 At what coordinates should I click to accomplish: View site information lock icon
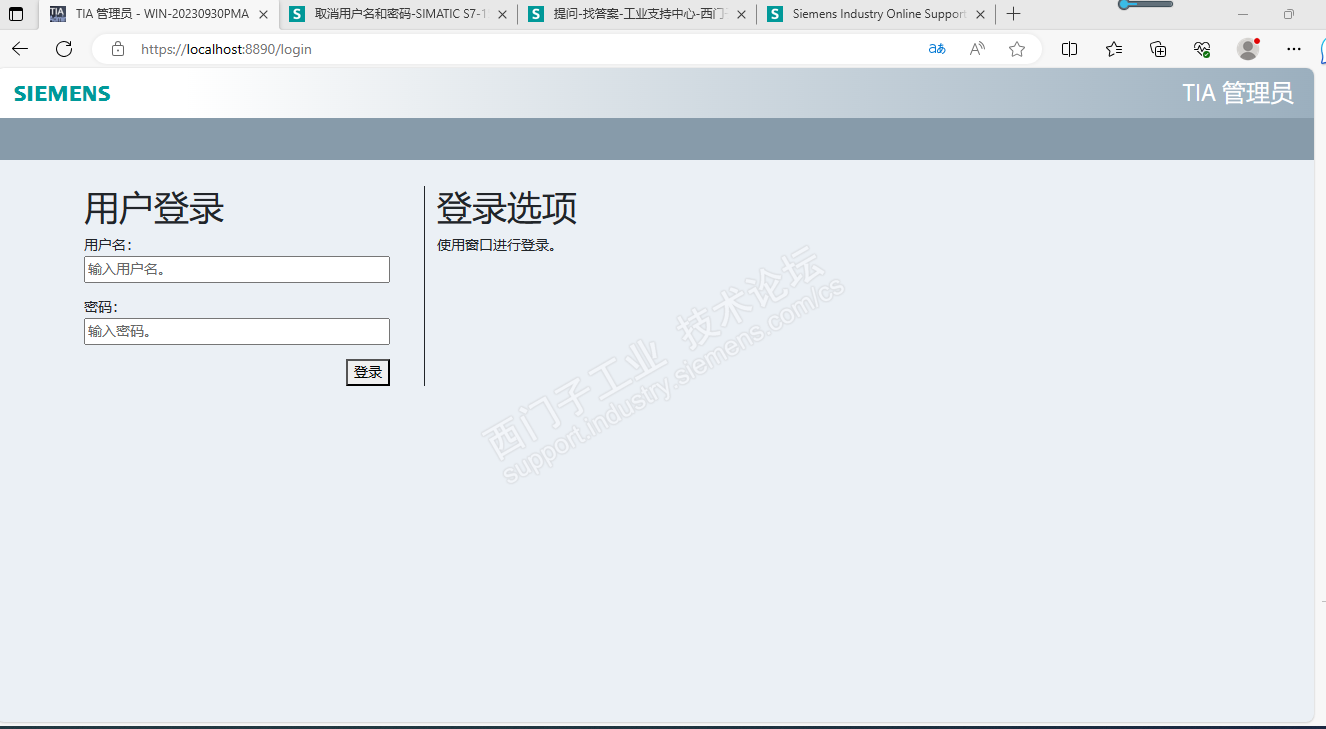click(x=118, y=49)
